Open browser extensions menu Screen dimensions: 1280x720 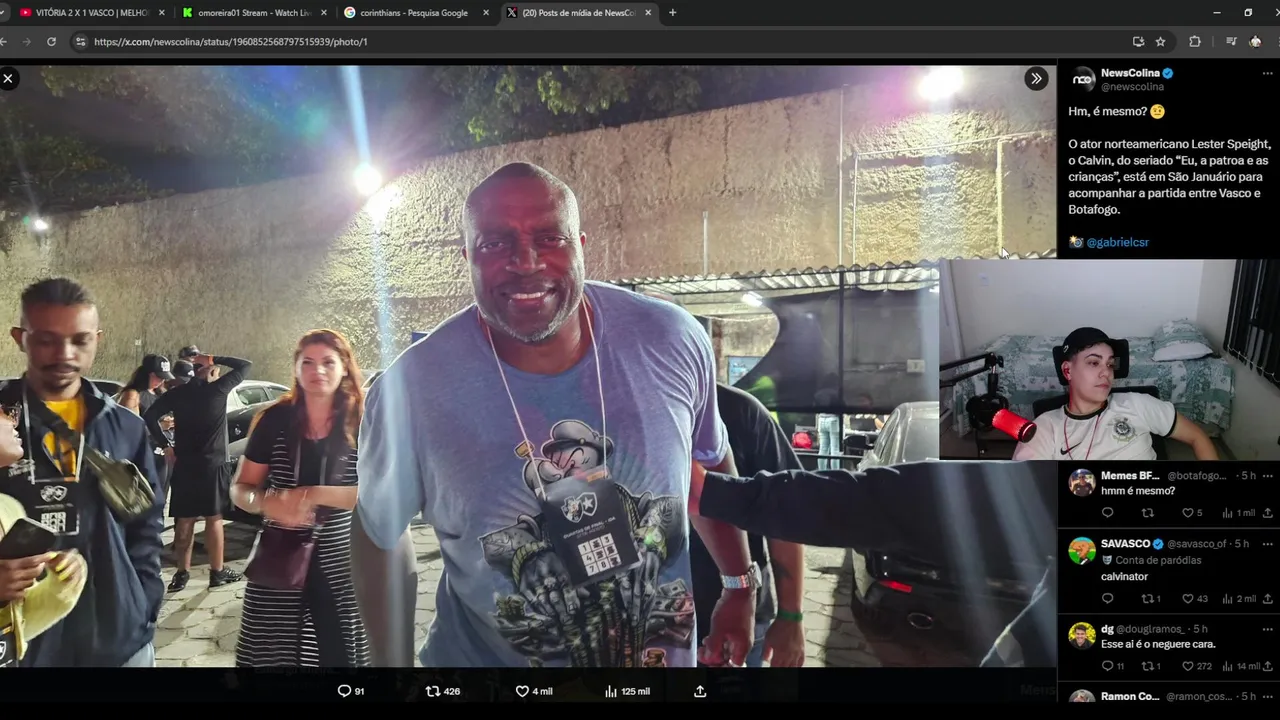(x=1195, y=42)
